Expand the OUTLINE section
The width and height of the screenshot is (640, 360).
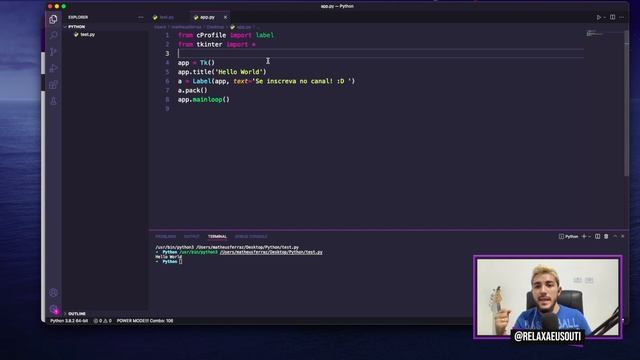[x=77, y=313]
